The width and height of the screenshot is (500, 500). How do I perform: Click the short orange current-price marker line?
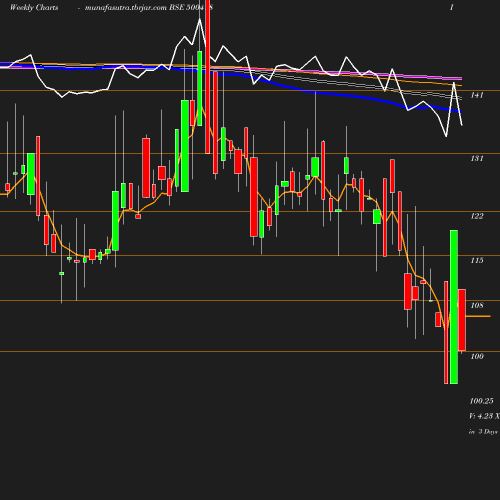tap(478, 316)
